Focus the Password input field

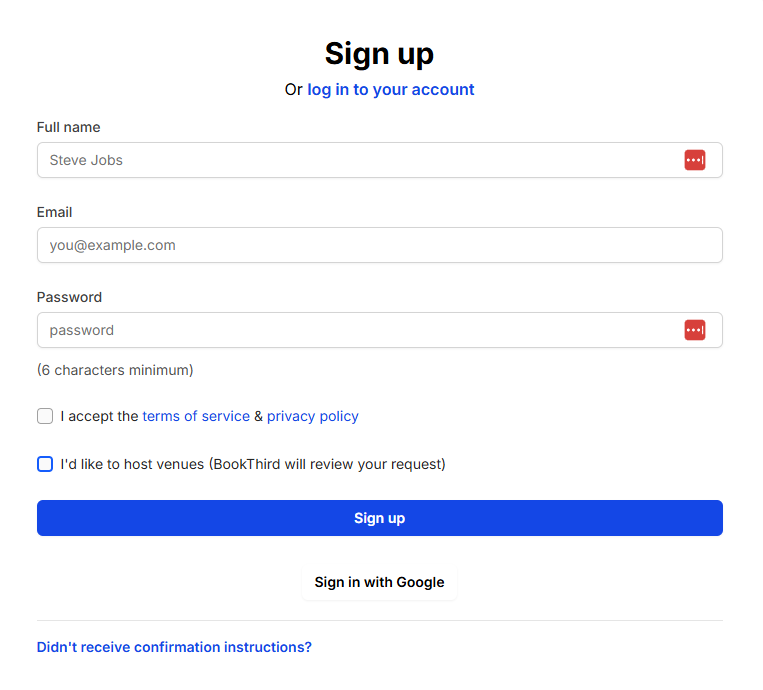pyautogui.click(x=380, y=330)
